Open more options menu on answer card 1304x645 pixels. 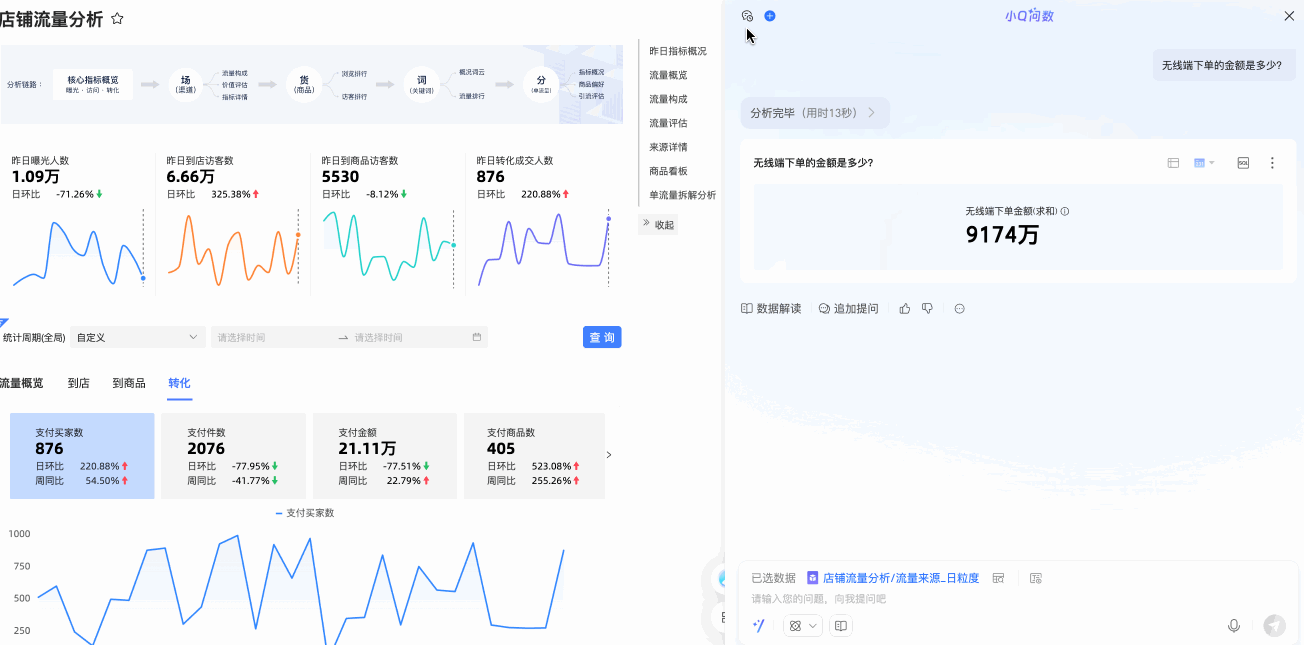1272,163
